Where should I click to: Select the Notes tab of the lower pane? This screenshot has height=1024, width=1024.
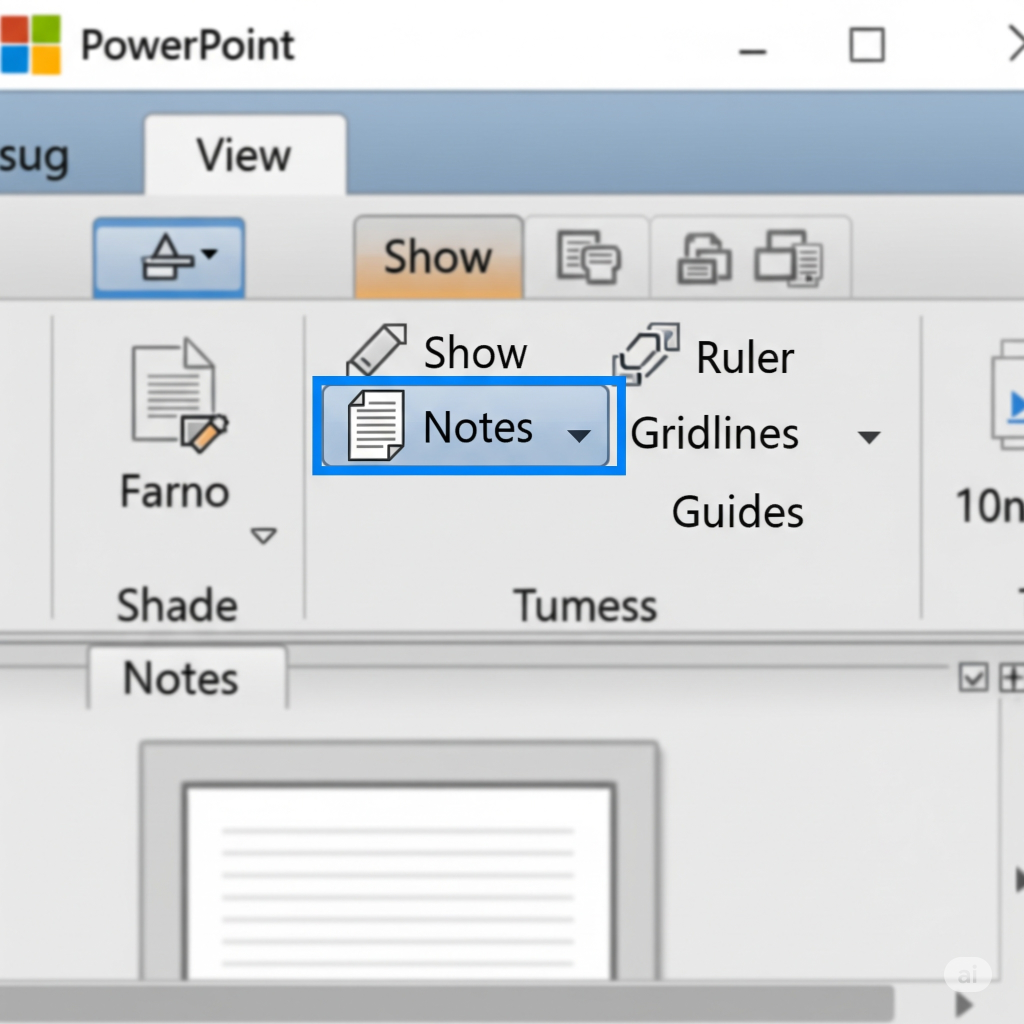pos(181,678)
